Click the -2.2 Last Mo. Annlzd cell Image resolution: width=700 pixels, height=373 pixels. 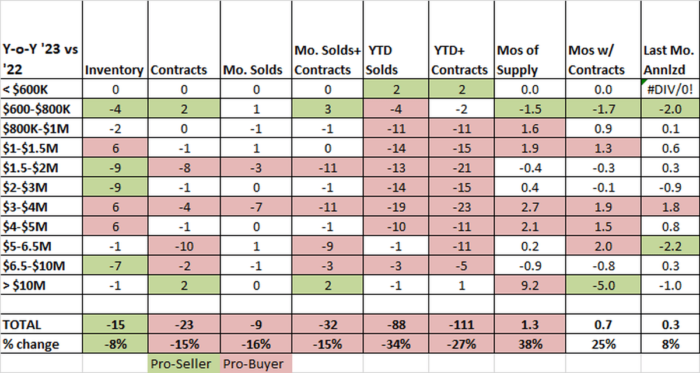pos(670,246)
